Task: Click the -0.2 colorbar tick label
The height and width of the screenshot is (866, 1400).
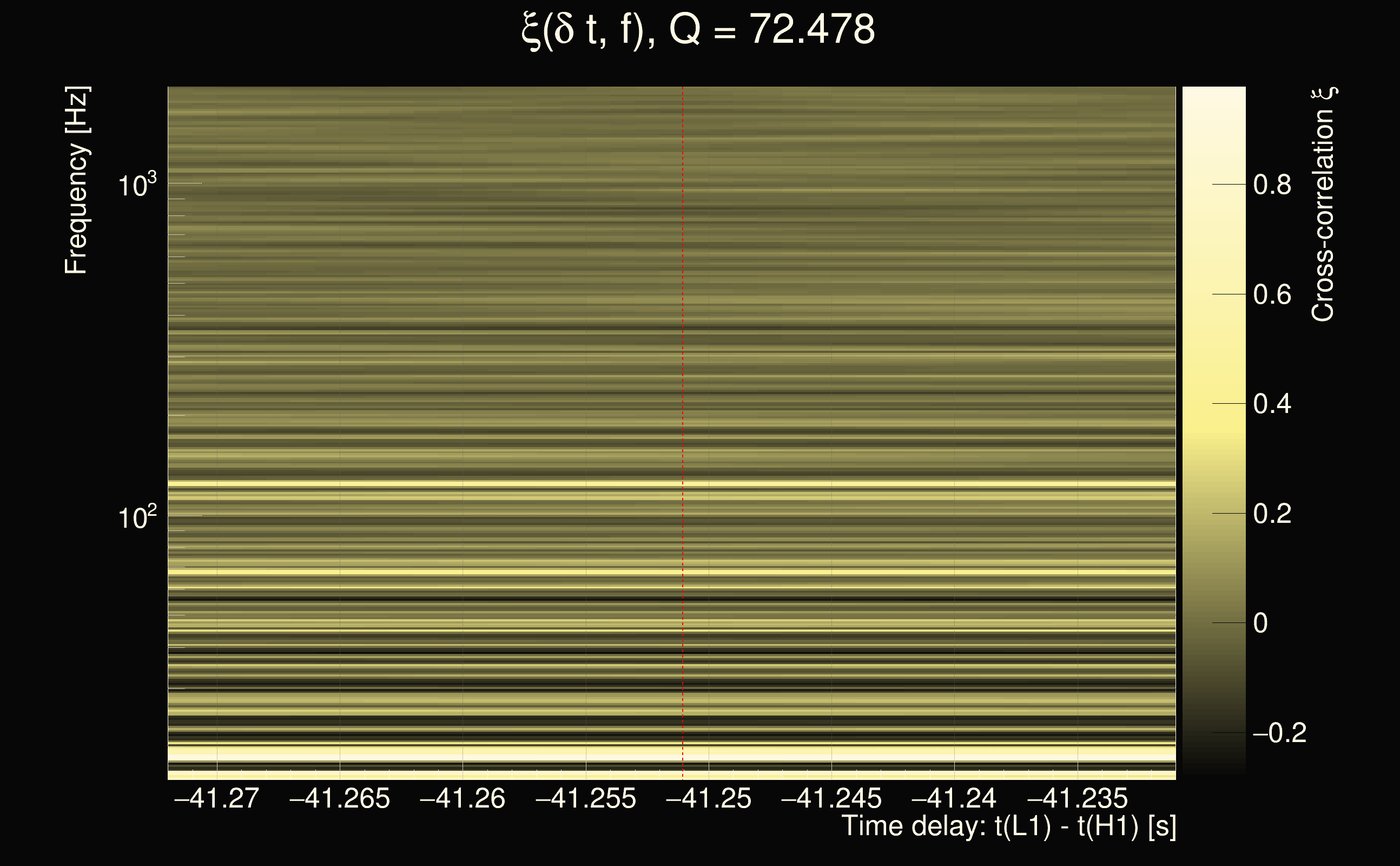Action: (x=1279, y=733)
